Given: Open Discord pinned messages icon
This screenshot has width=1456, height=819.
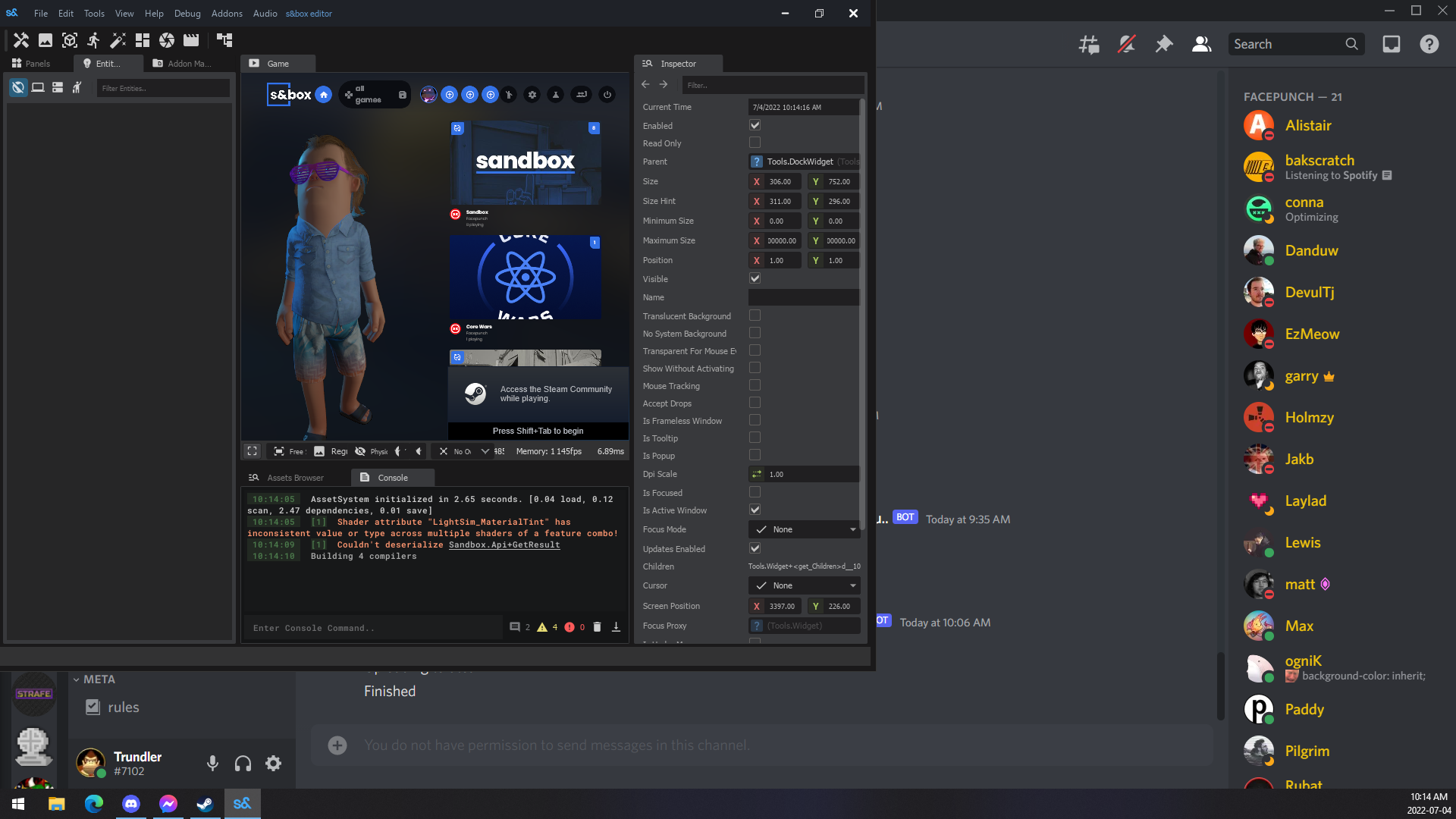Looking at the screenshot, I should click(1163, 44).
